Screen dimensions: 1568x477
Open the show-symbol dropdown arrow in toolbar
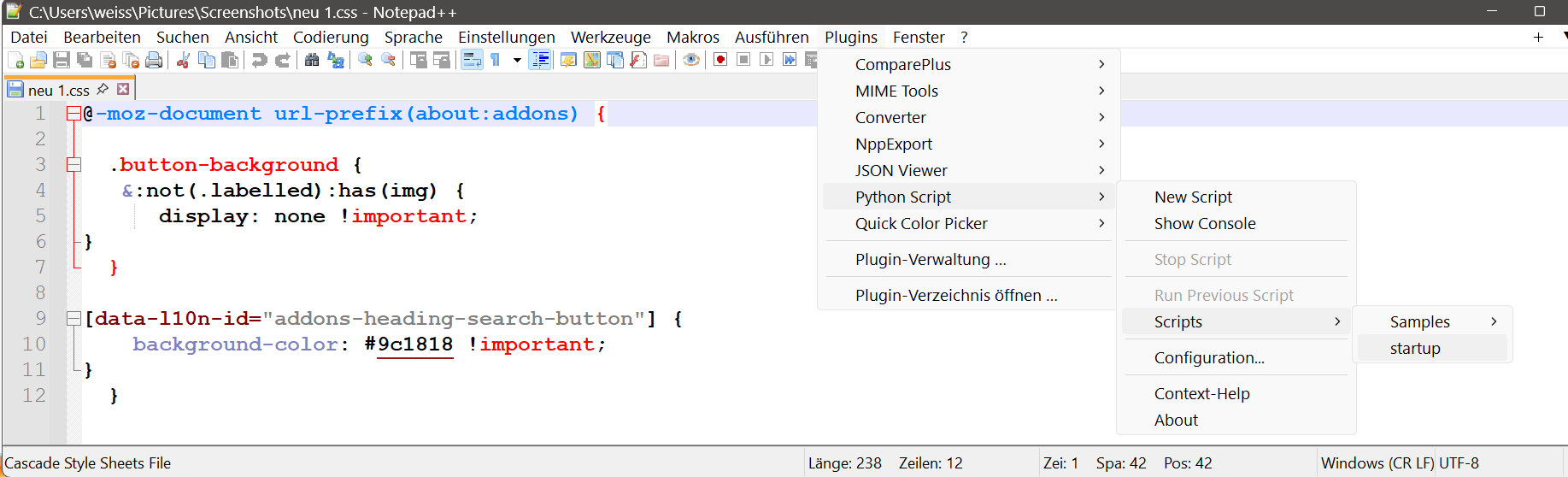(x=517, y=60)
